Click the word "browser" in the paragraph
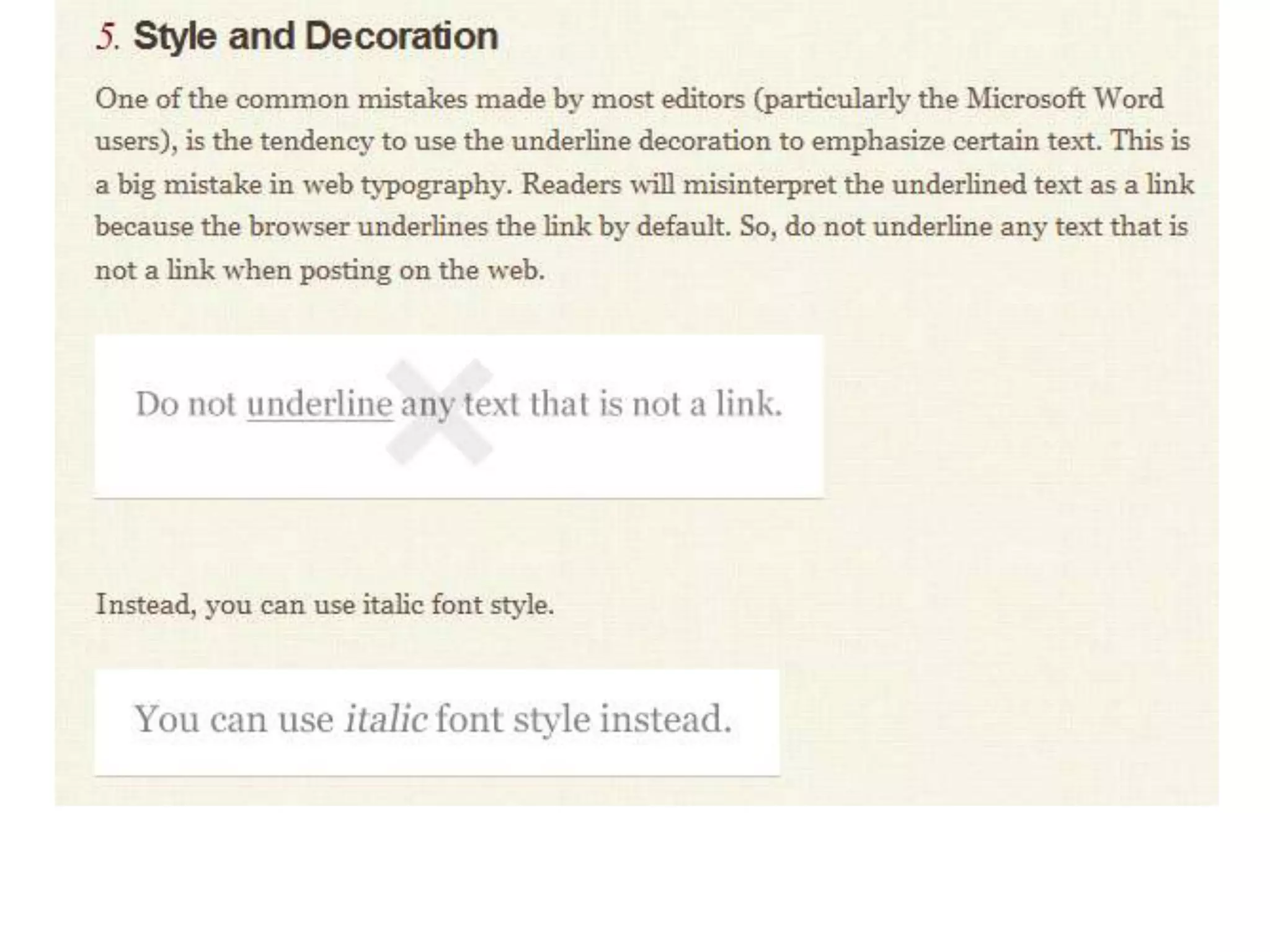This screenshot has width=1270, height=952. [x=300, y=226]
